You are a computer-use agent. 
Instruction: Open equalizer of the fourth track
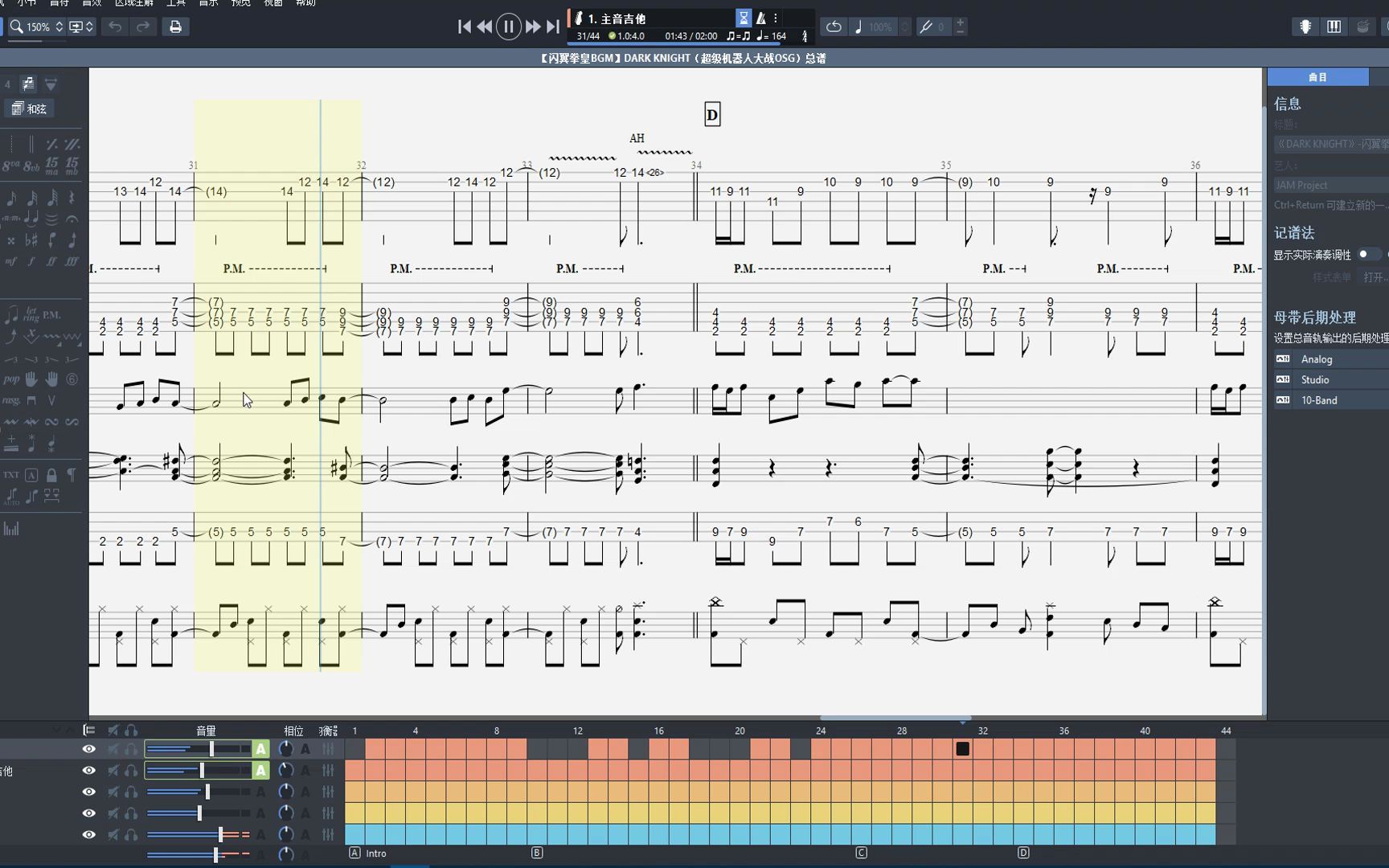coord(328,813)
